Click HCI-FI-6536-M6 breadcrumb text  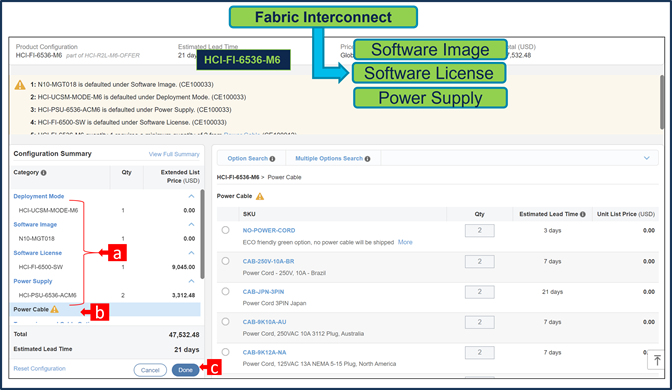pos(238,177)
